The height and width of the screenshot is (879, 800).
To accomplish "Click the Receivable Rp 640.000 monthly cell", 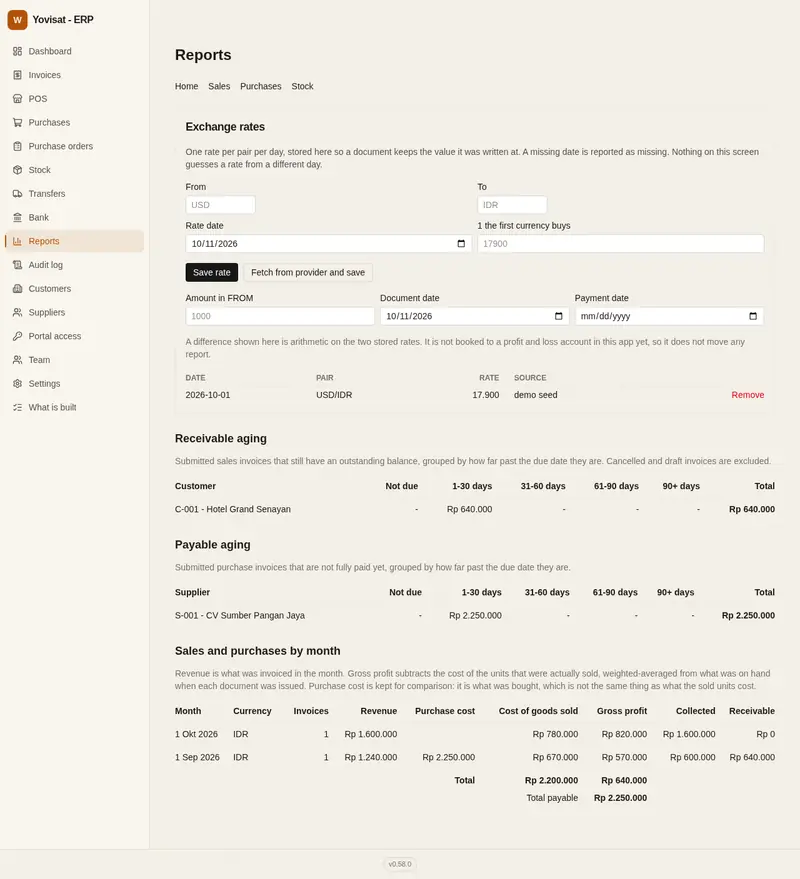I will pos(752,757).
